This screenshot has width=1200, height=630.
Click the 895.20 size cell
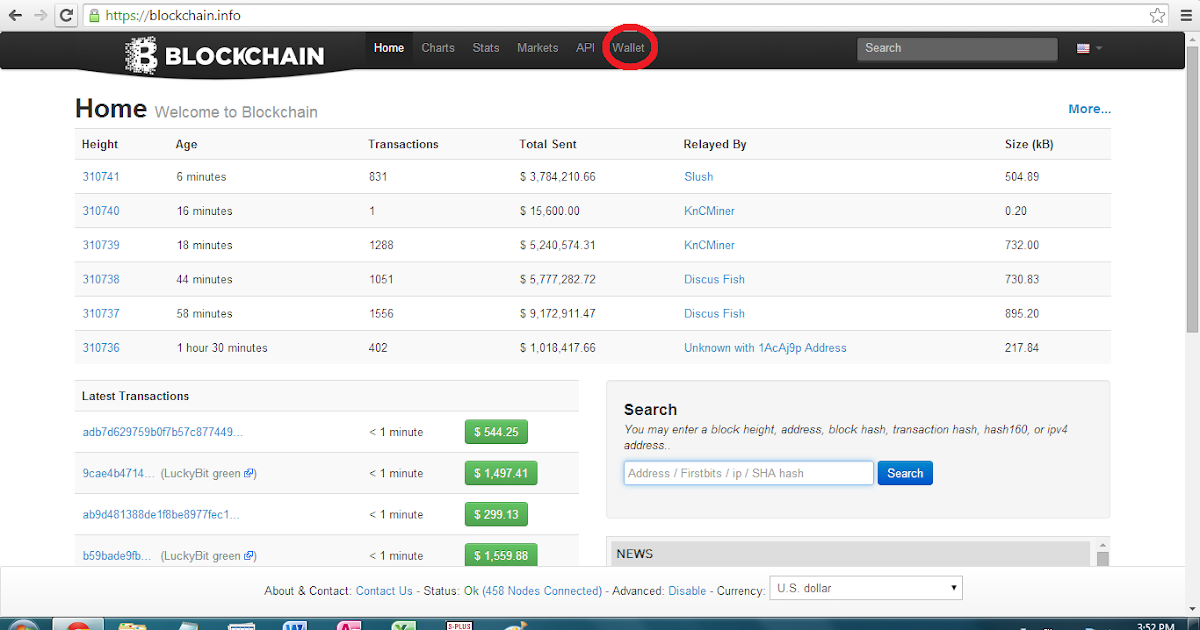(1022, 313)
